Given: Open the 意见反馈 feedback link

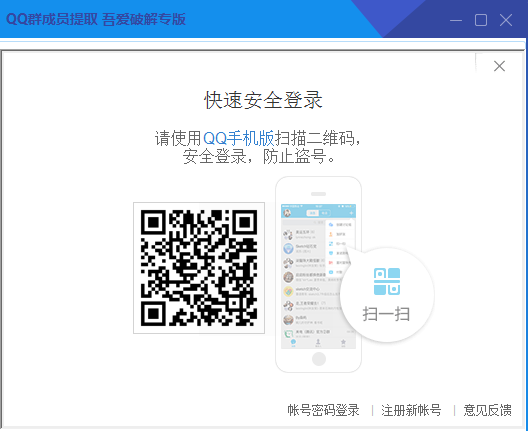Looking at the screenshot, I should coord(487,410).
